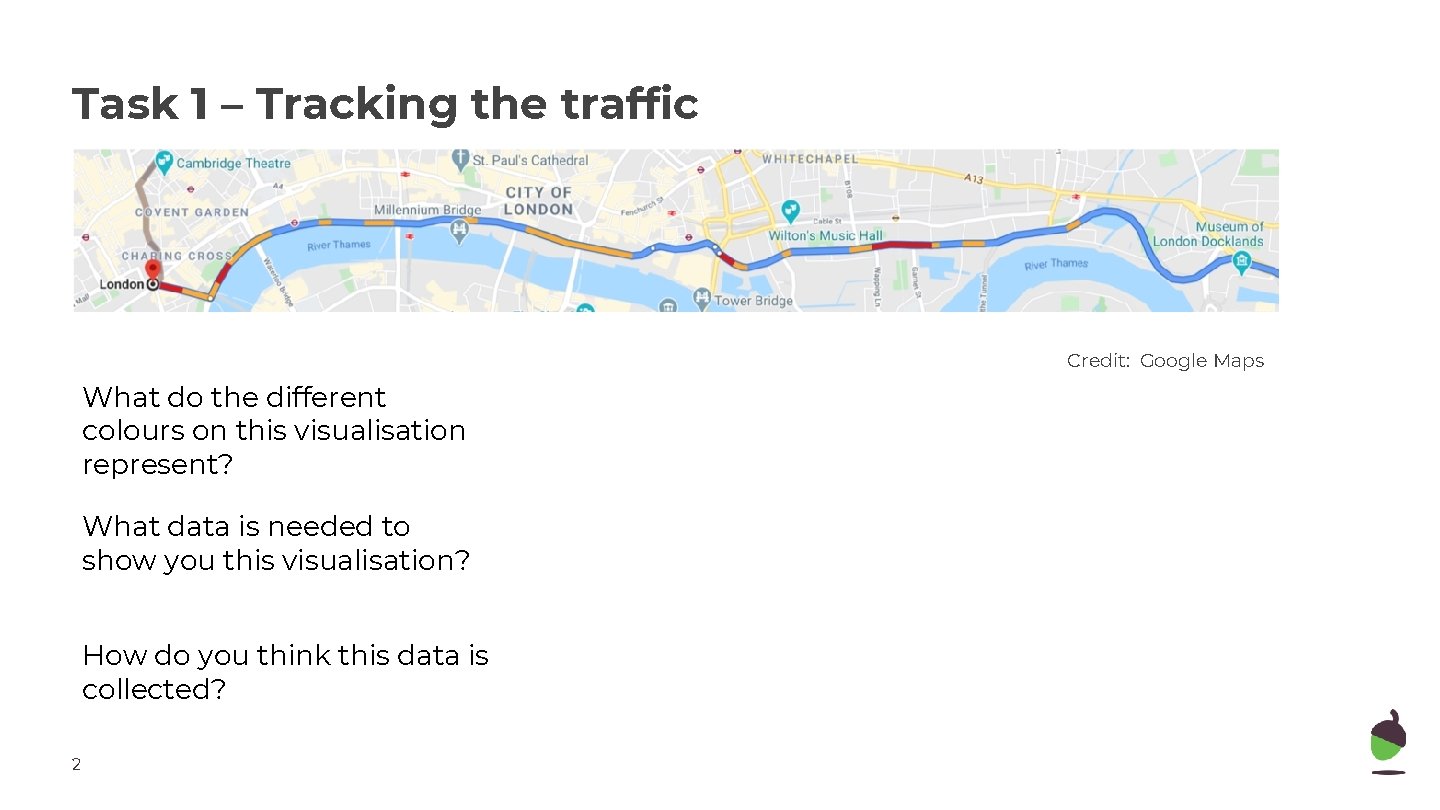The width and height of the screenshot is (1440, 810).
Task: Click the River Thames label near Waterloo Bridge
Action: click(x=338, y=246)
